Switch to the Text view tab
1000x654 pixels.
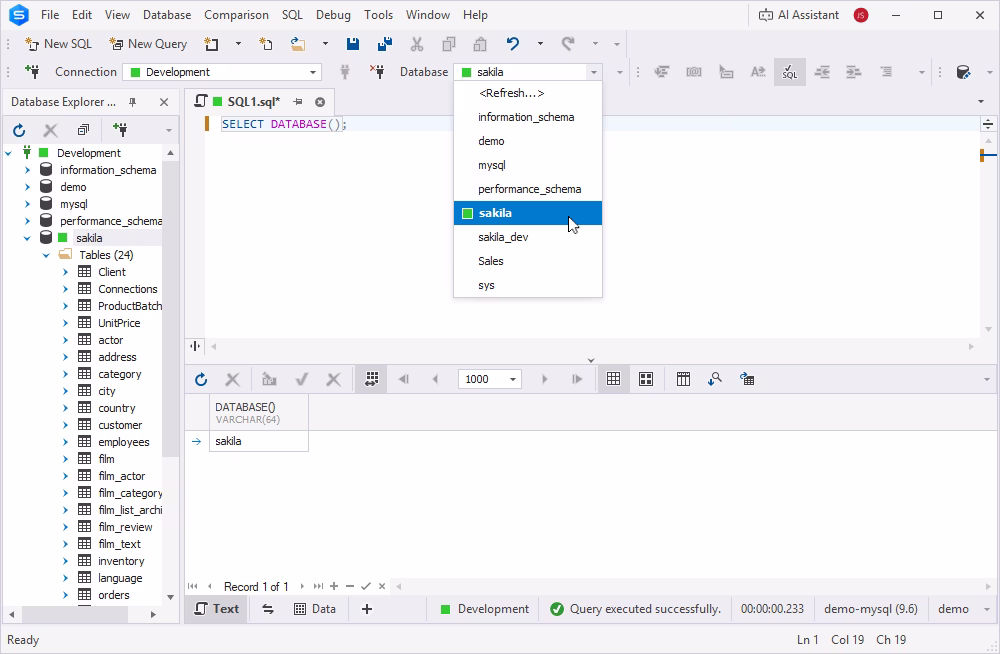click(216, 609)
